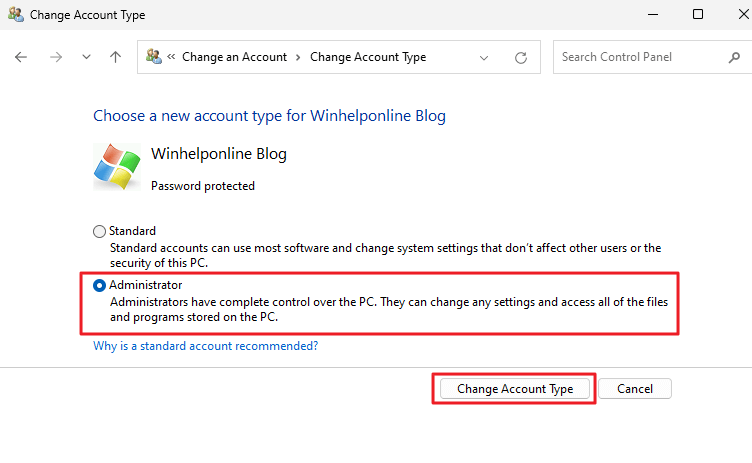The image size is (752, 463).
Task: Maximize the Change Account Type window
Action: point(698,14)
